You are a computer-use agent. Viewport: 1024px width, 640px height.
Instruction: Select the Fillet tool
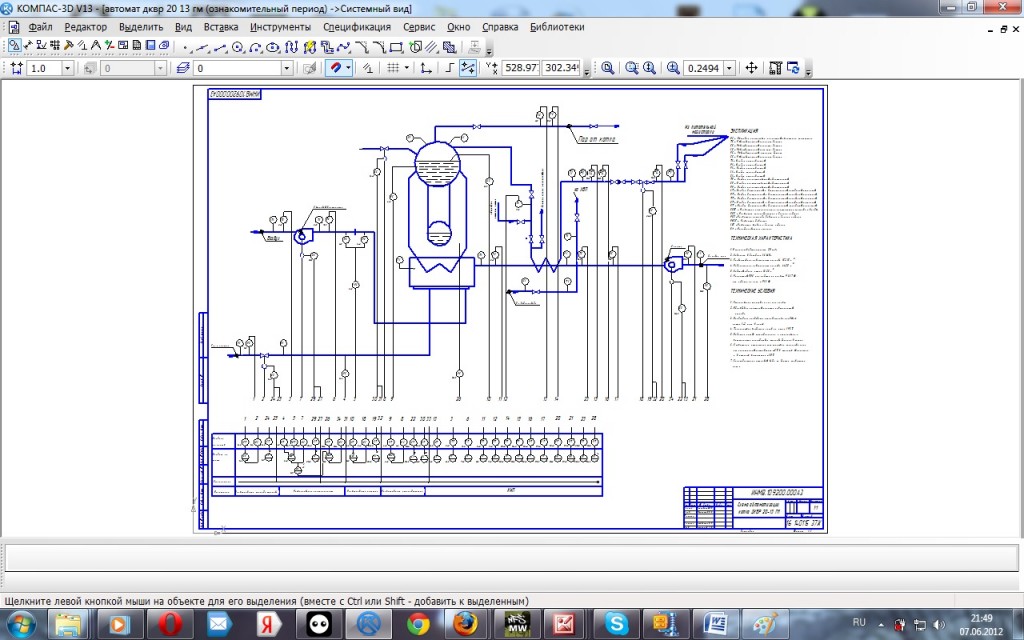pyautogui.click(x=379, y=47)
